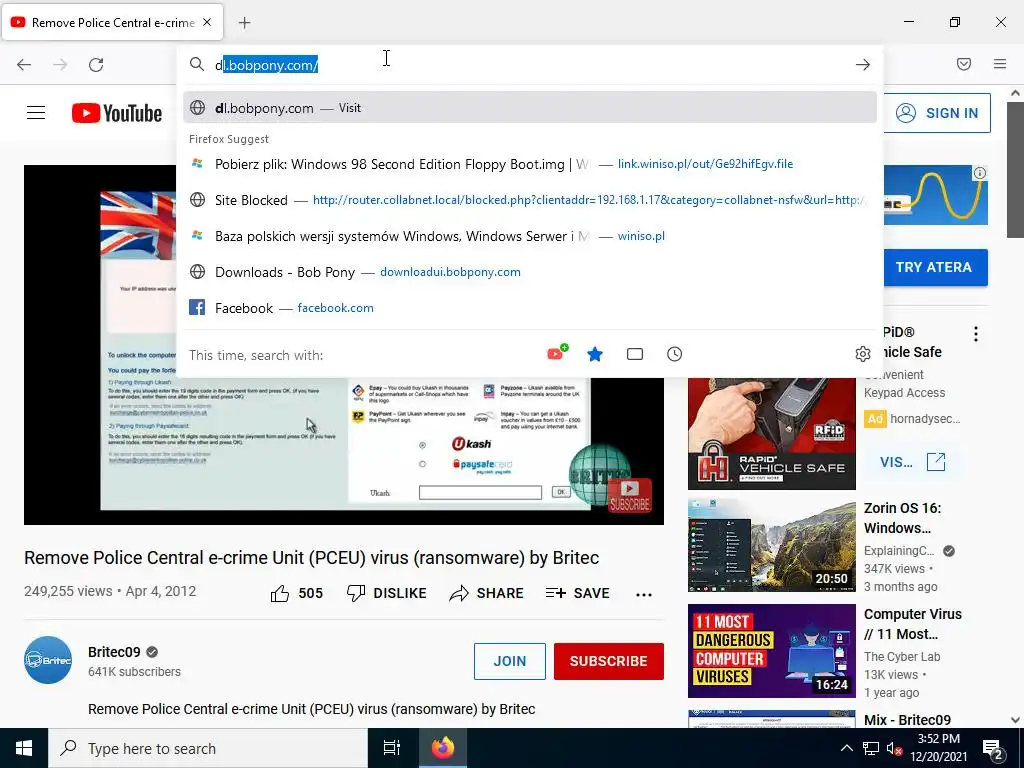Choose the Baza polskich wersji suggestion
This screenshot has height=768, width=1024.
click(x=530, y=236)
